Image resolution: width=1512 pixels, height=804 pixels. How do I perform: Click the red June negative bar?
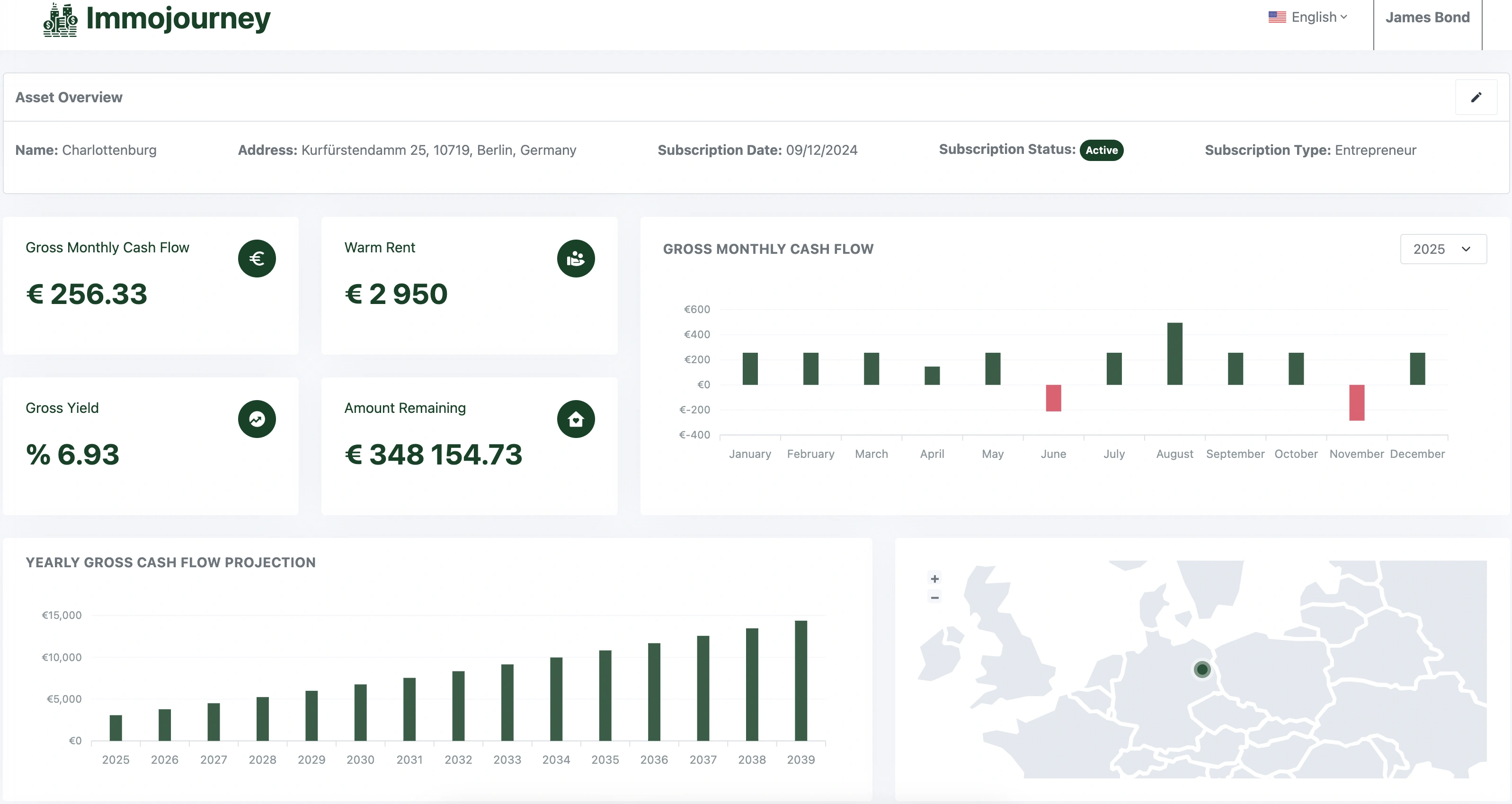(x=1053, y=398)
